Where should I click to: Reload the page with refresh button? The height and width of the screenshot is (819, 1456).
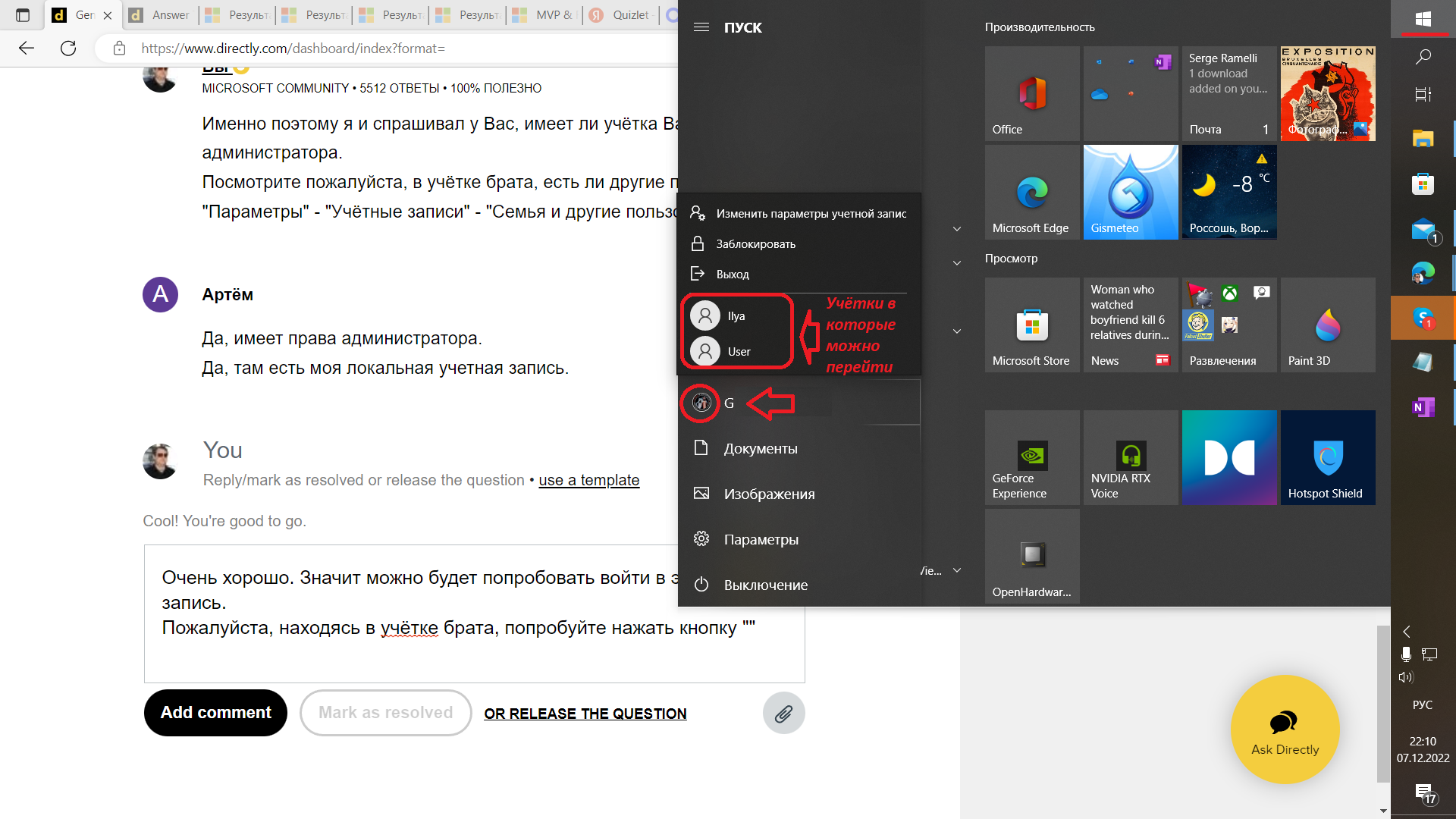pyautogui.click(x=68, y=49)
